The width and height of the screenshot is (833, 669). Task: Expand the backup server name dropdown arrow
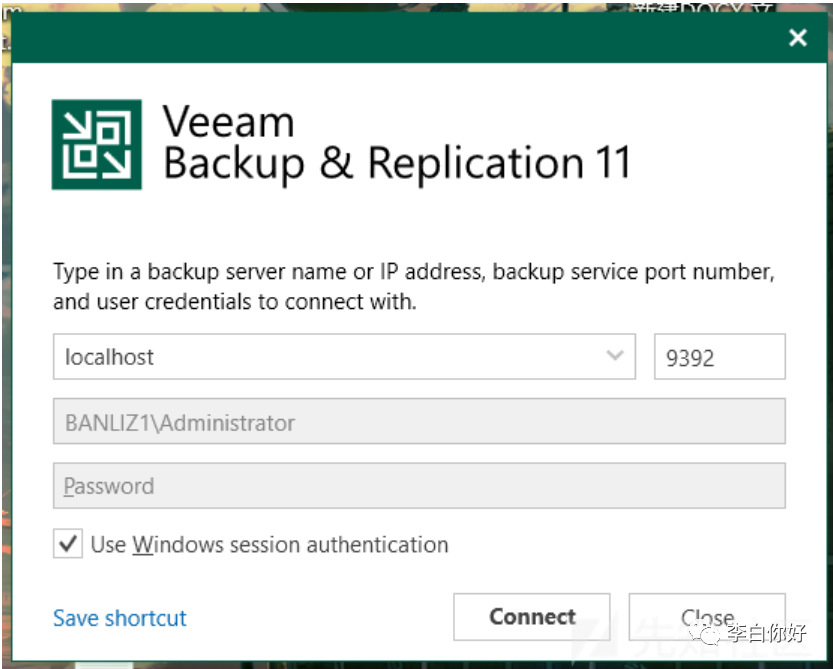tap(615, 355)
